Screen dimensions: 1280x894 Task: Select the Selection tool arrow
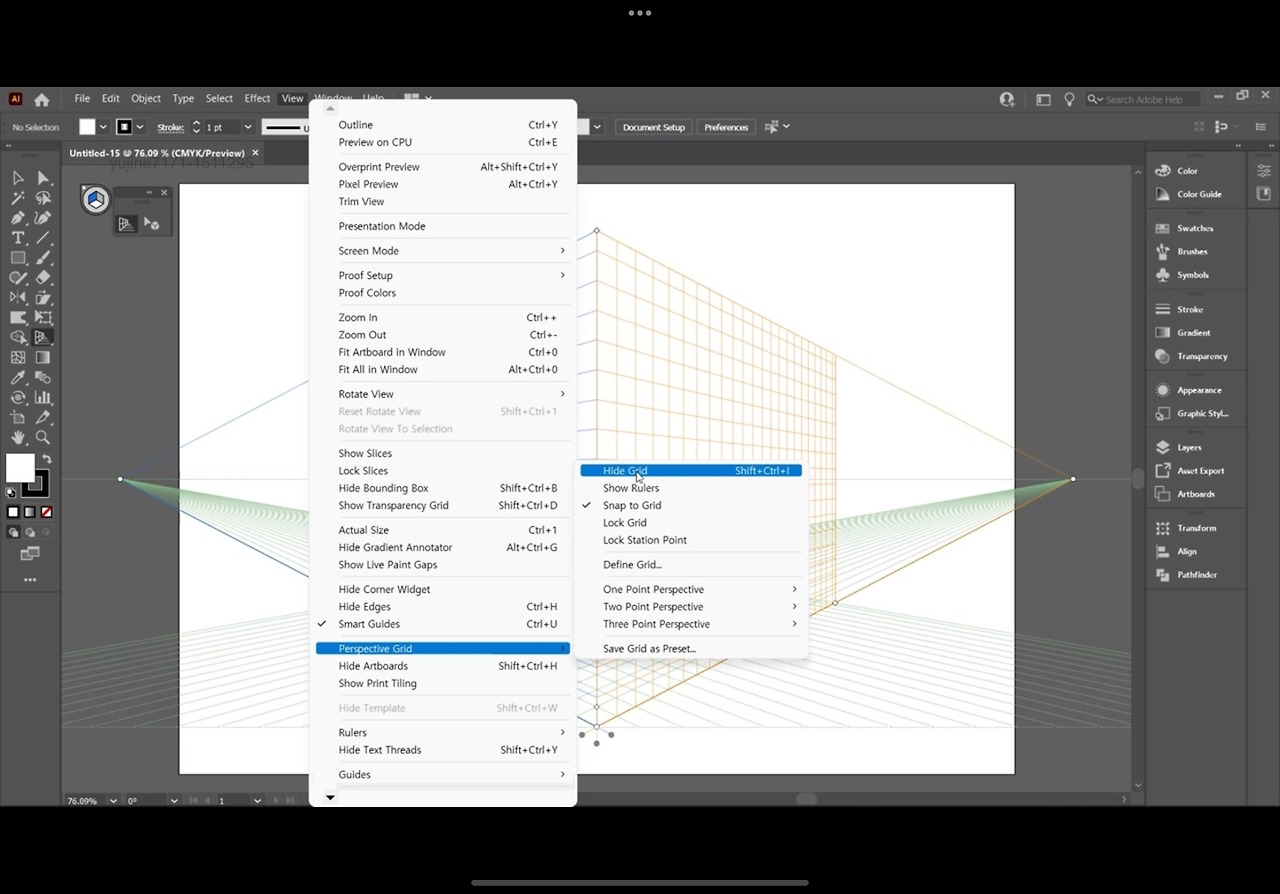point(18,178)
